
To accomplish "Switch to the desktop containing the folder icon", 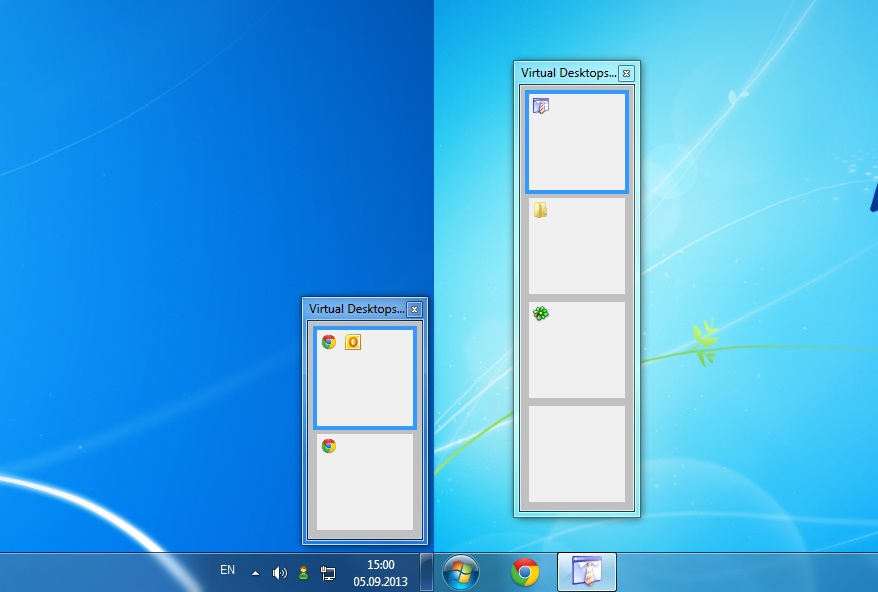I will (x=577, y=246).
